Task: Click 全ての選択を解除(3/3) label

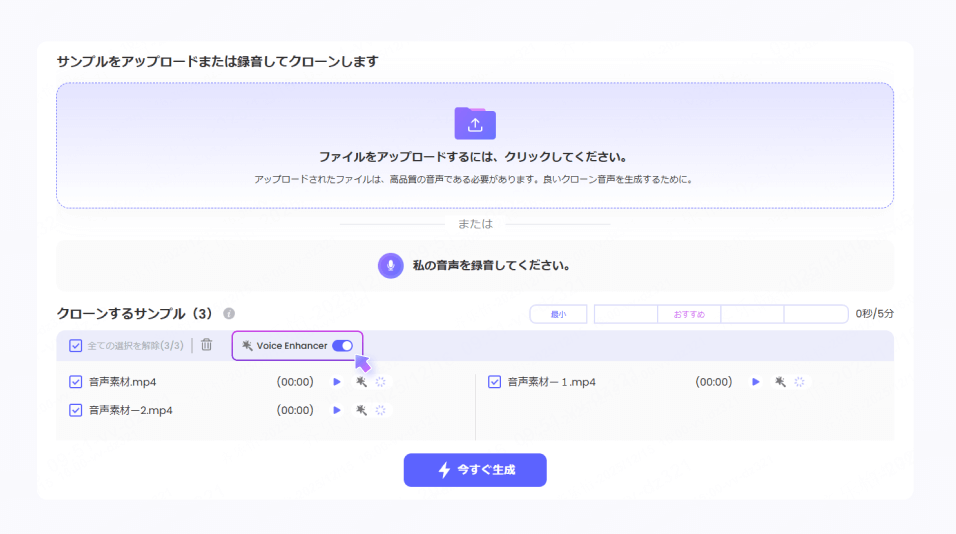Action: pyautogui.click(x=135, y=346)
